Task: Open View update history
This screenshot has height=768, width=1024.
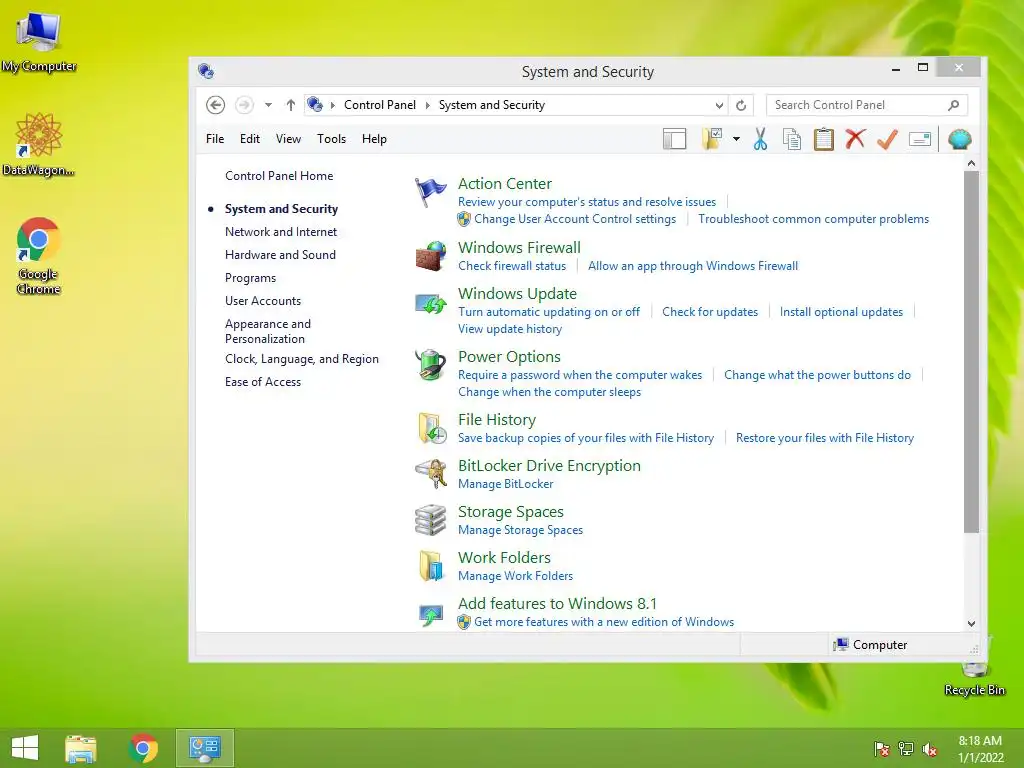Action: point(509,329)
